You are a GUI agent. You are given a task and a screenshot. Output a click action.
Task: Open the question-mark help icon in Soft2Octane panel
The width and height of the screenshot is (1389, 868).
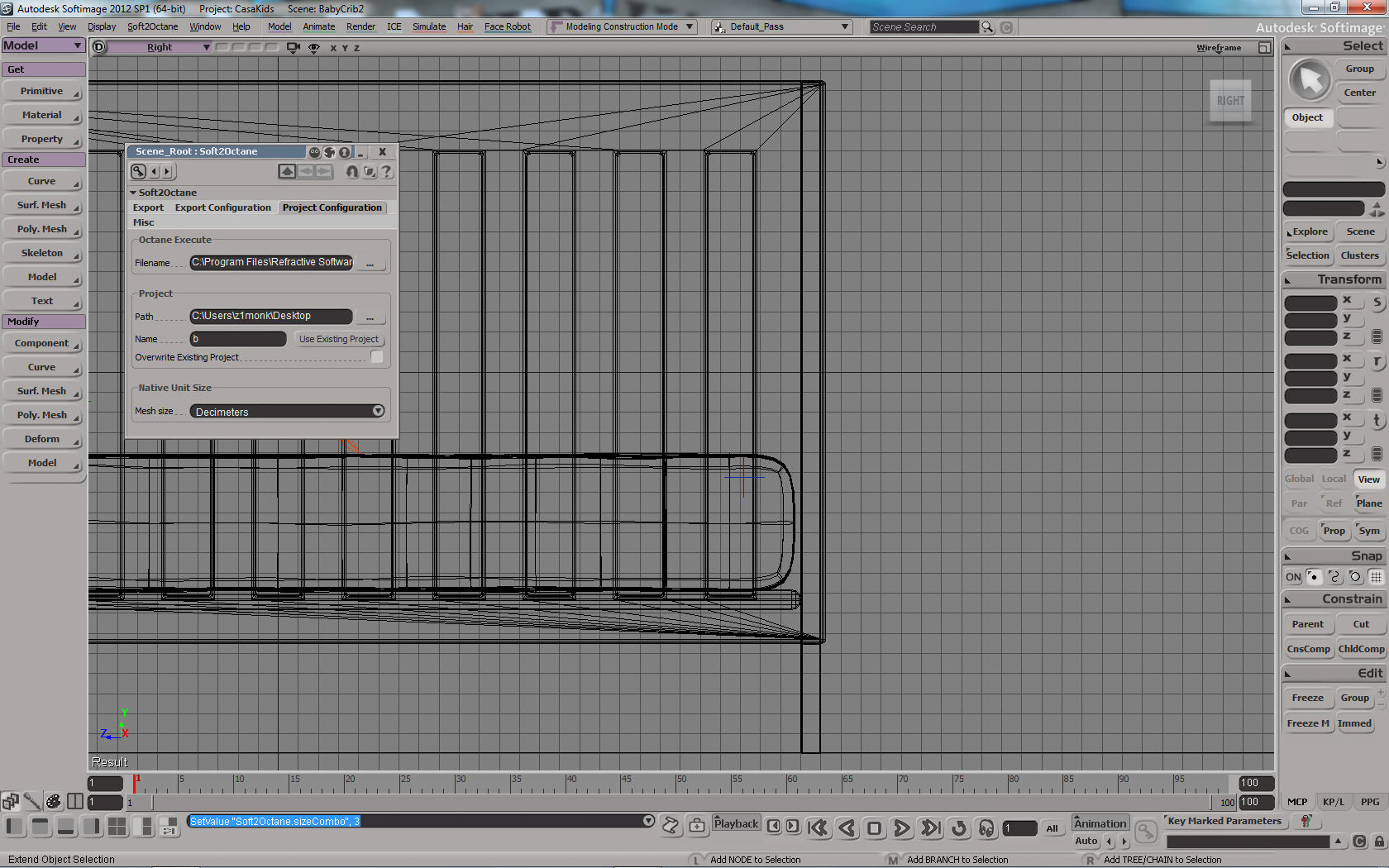pyautogui.click(x=387, y=171)
